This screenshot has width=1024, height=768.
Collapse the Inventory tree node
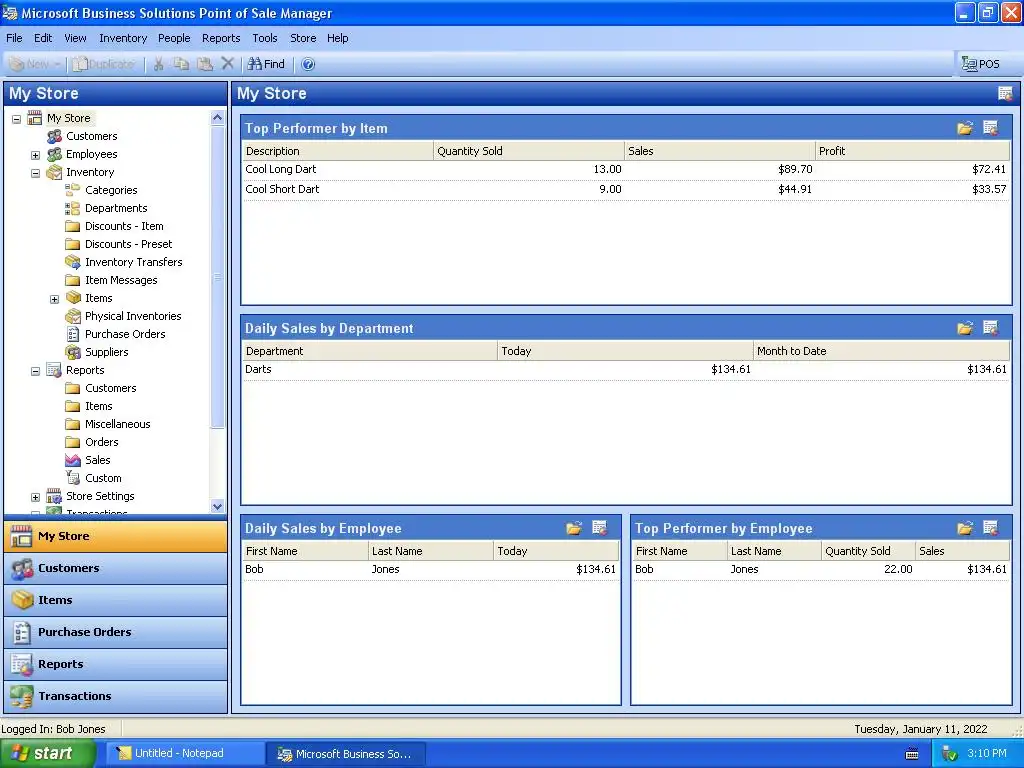pyautogui.click(x=35, y=173)
